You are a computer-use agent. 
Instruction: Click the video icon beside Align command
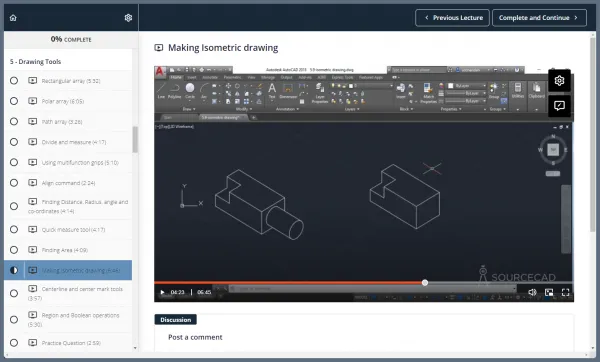click(33, 183)
